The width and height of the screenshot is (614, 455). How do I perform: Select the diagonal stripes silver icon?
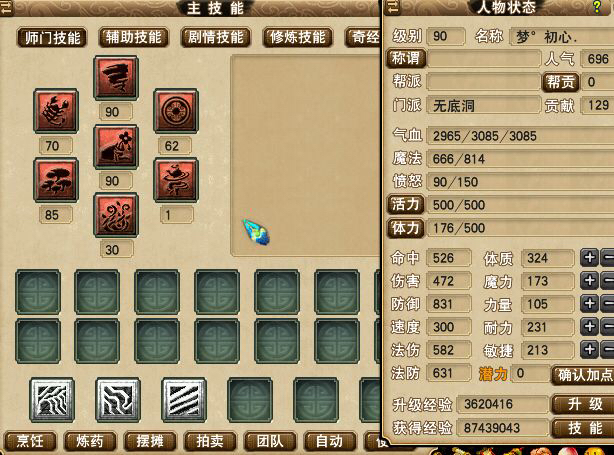(184, 400)
